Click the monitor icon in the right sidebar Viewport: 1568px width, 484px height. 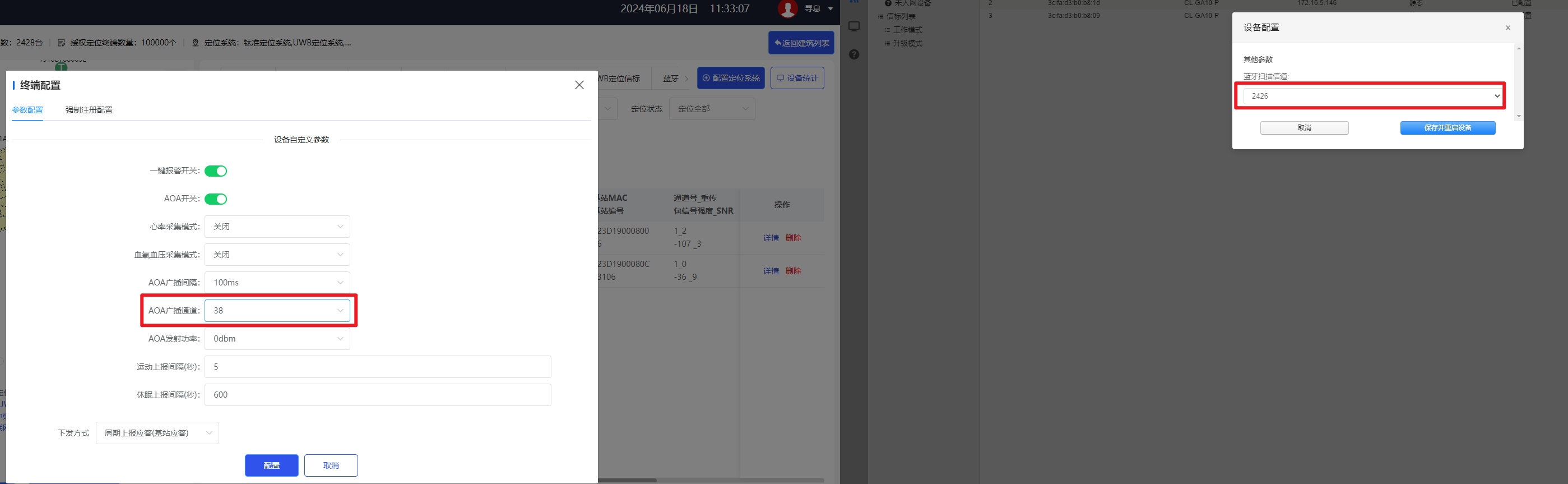click(x=854, y=26)
